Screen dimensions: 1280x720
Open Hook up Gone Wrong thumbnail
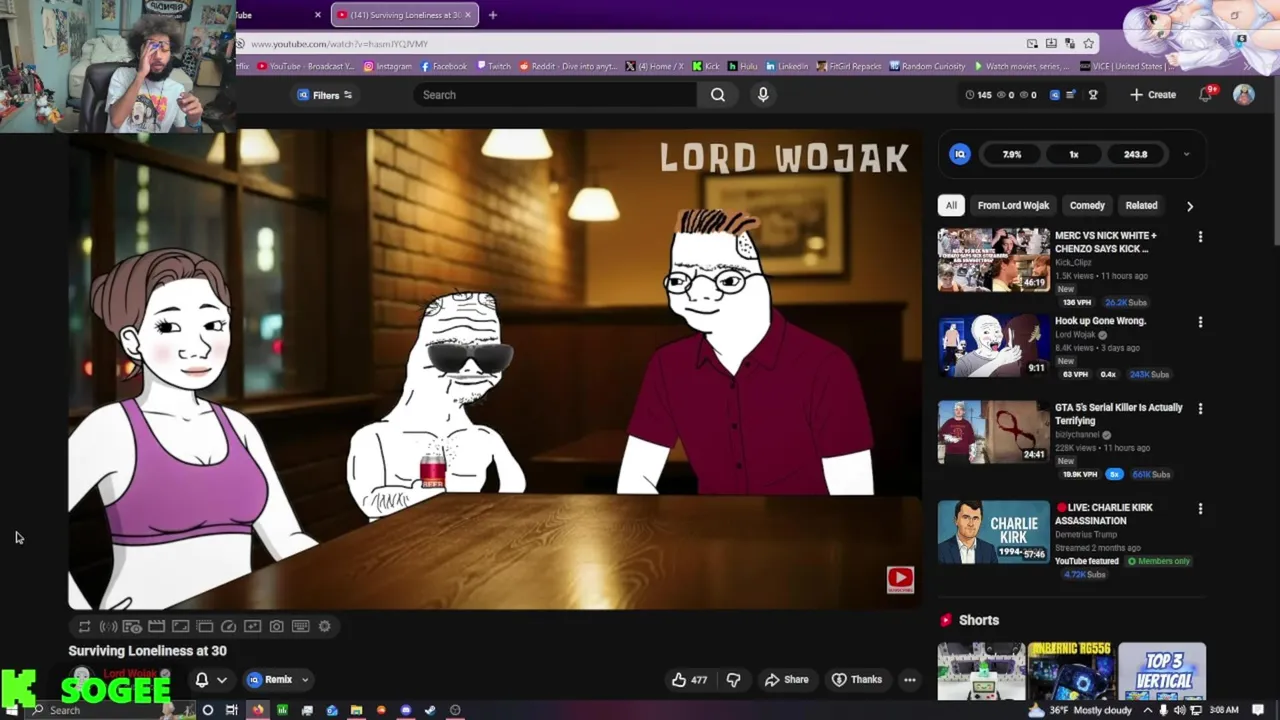993,346
